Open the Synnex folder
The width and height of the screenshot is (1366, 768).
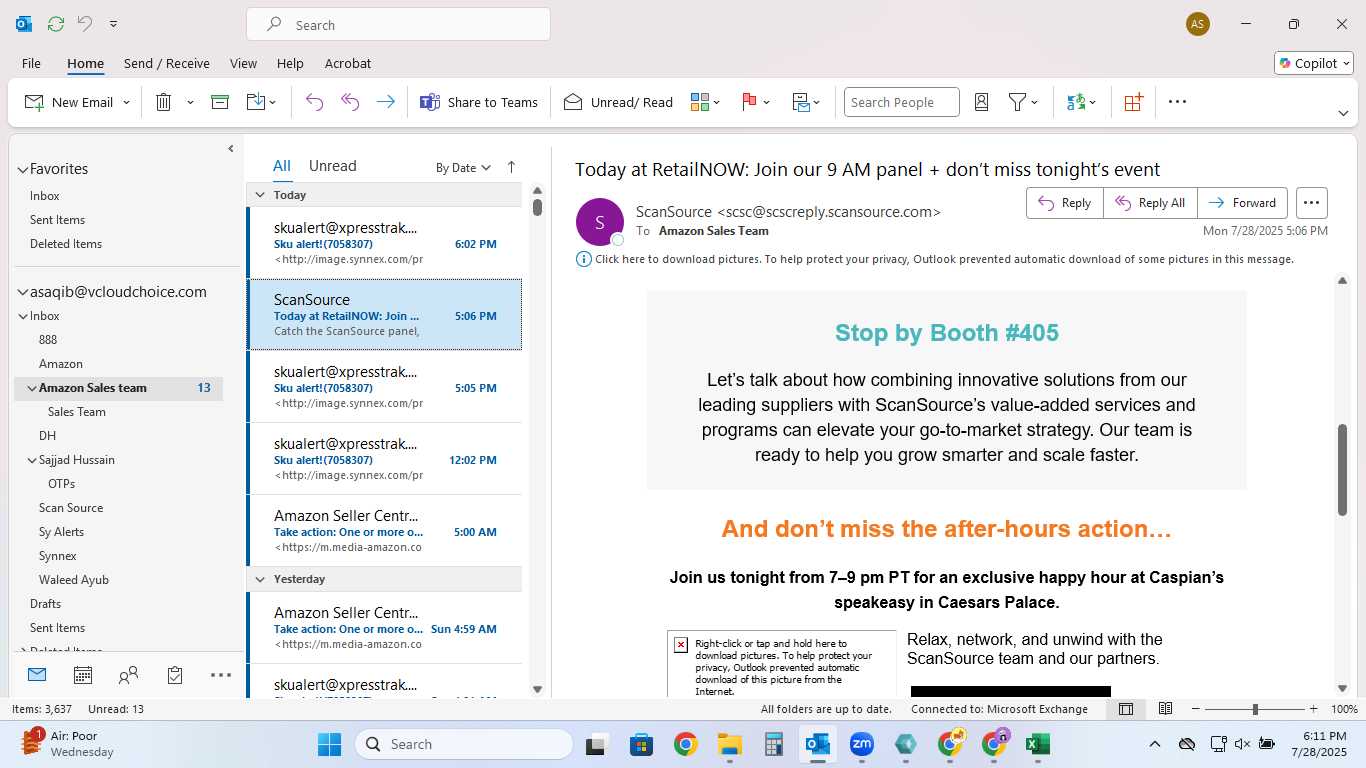(58, 556)
